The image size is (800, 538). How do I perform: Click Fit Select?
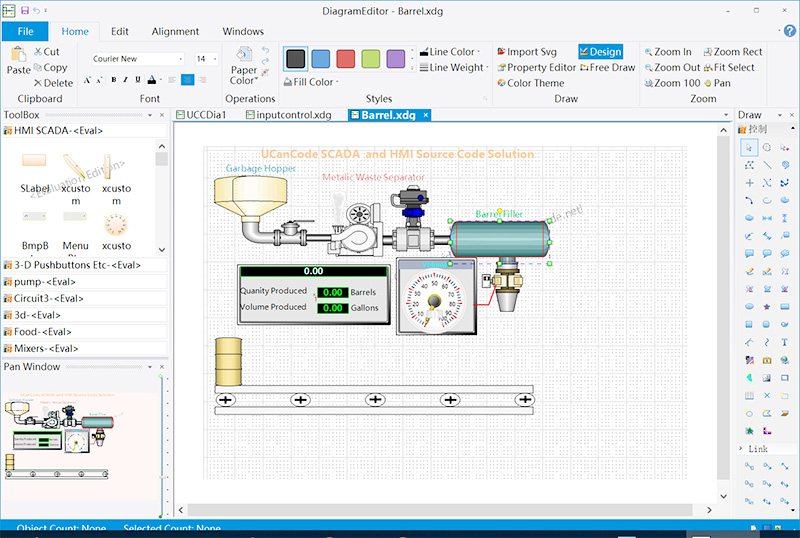[729, 67]
